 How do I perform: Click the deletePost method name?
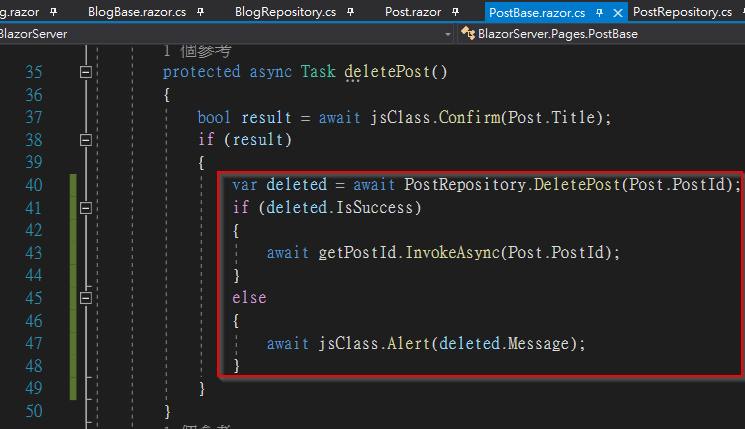[387, 72]
